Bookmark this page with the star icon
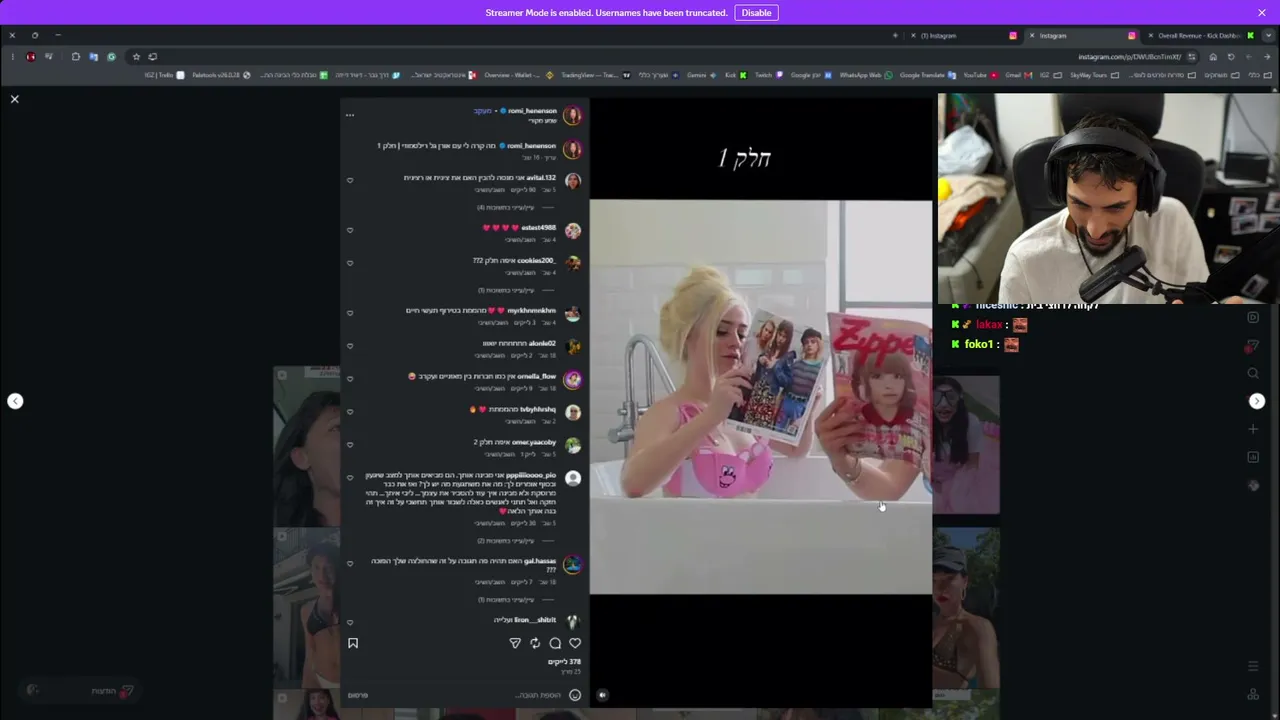 137,57
